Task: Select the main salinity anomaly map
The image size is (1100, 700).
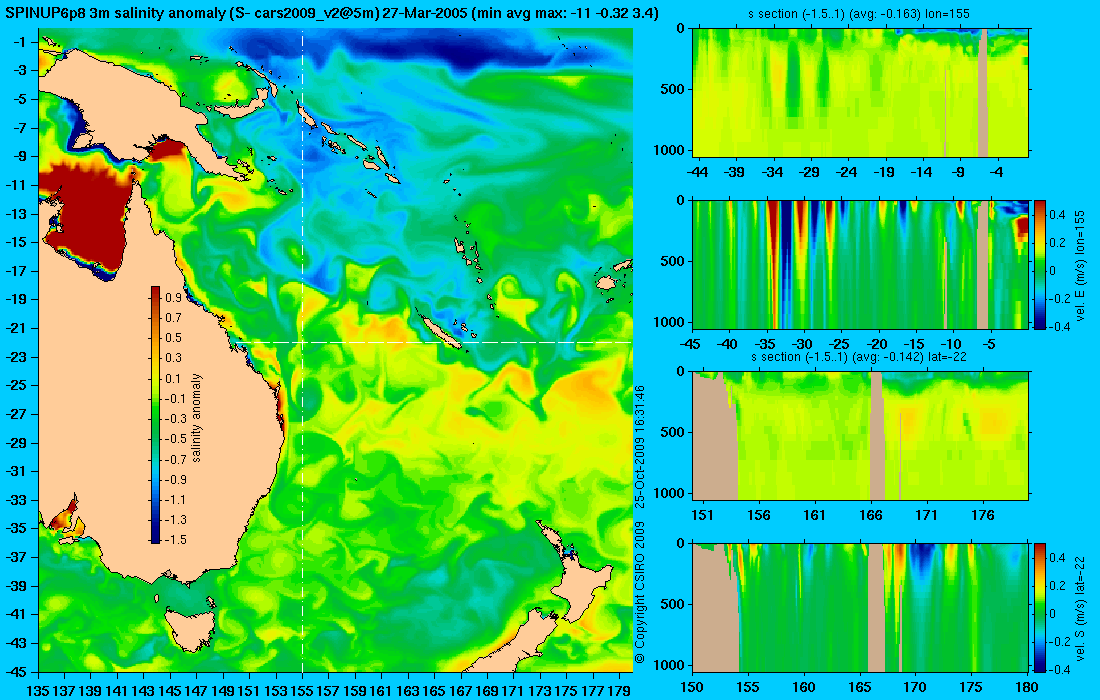Action: [335, 350]
